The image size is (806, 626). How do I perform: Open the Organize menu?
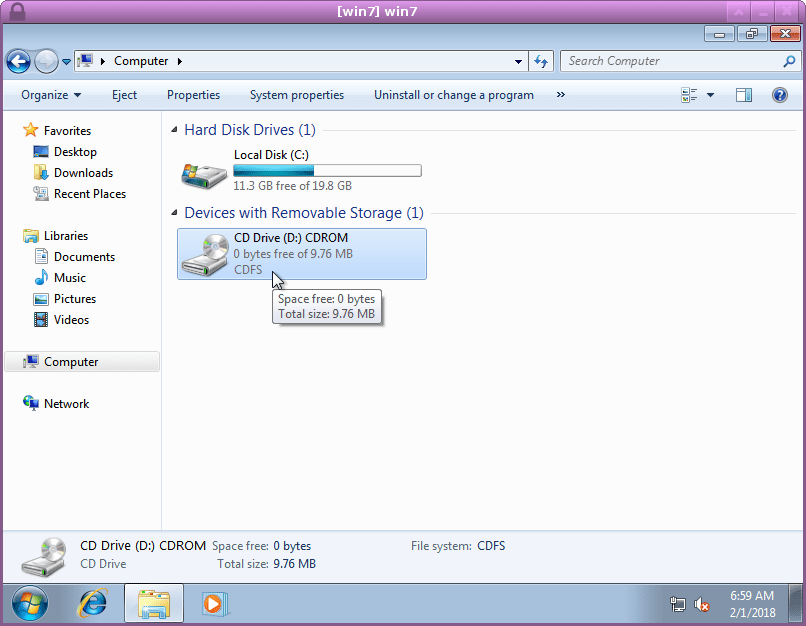point(51,94)
